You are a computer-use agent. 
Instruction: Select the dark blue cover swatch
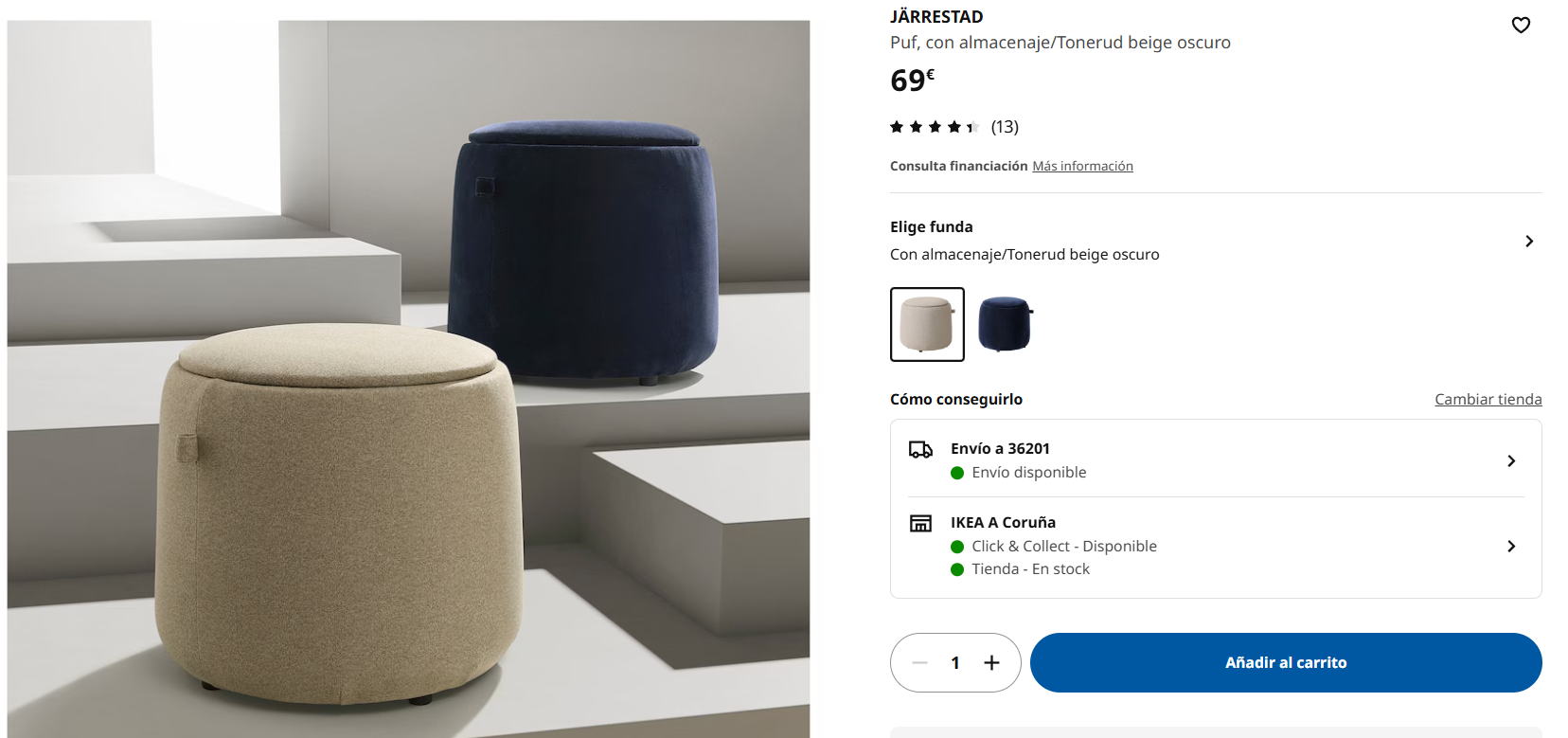[x=1005, y=324]
